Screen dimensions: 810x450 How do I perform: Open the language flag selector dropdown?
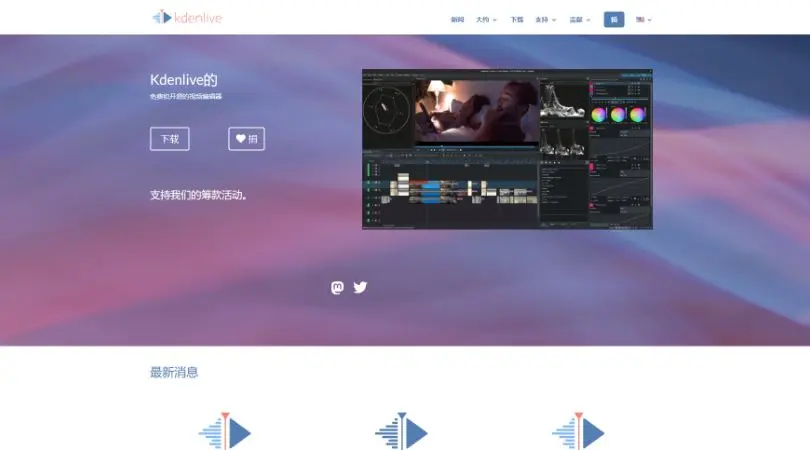point(644,20)
